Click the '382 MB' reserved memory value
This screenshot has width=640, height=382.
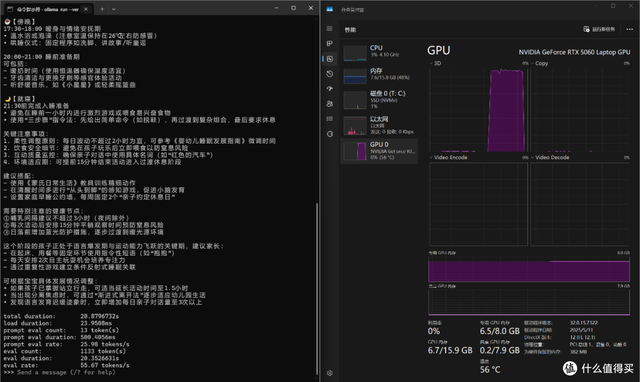click(578, 352)
